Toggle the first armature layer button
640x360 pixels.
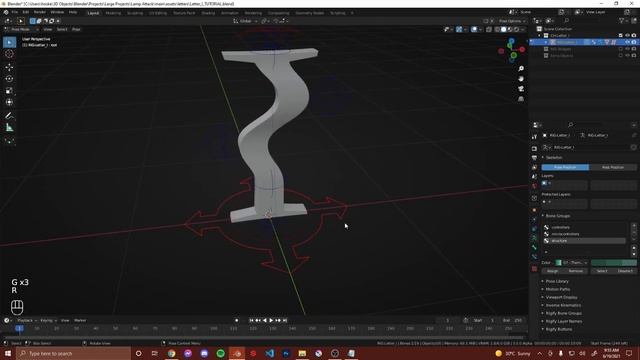click(x=544, y=183)
